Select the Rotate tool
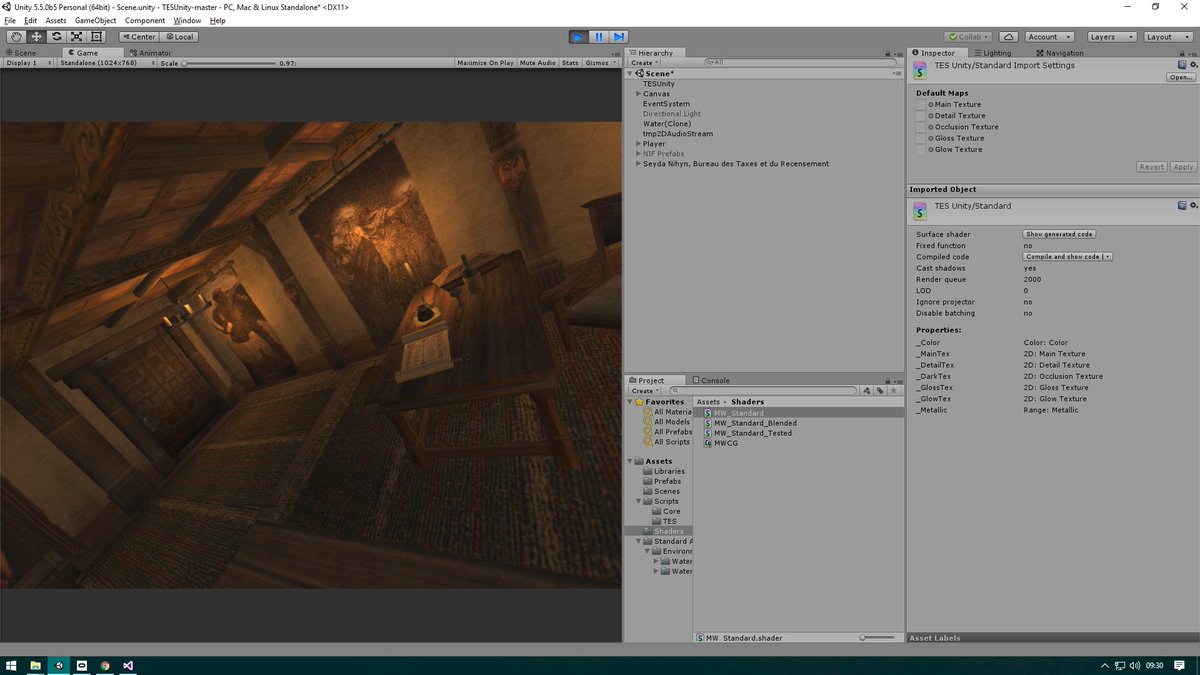This screenshot has width=1200, height=675. [56, 37]
